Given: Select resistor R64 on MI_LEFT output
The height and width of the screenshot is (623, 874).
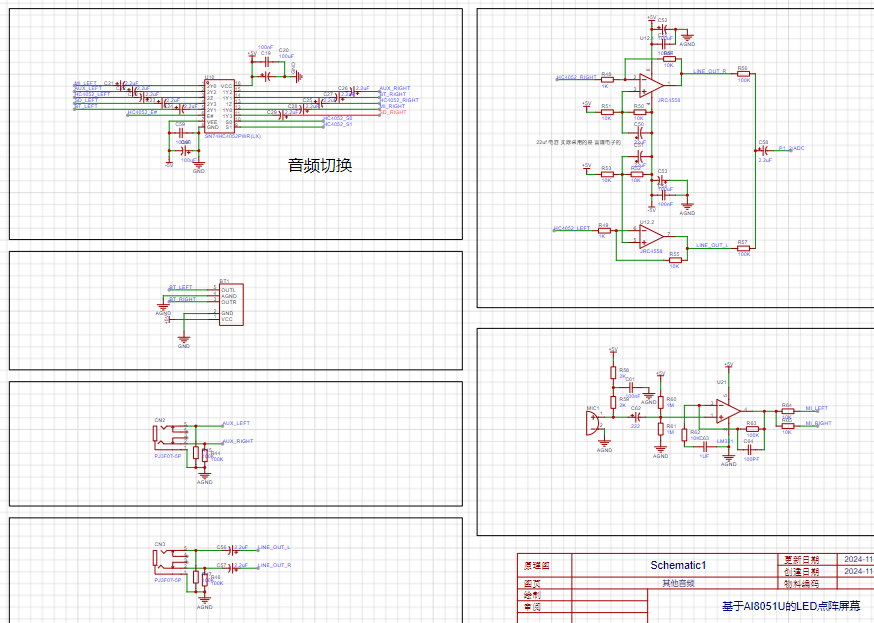Looking at the screenshot, I should (787, 411).
